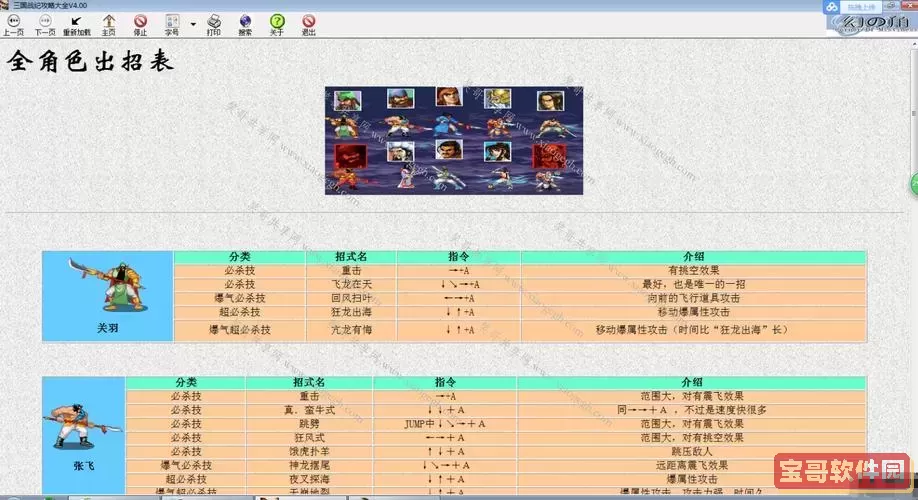Click 介绍 header in 张飞 table

[x=691, y=382]
